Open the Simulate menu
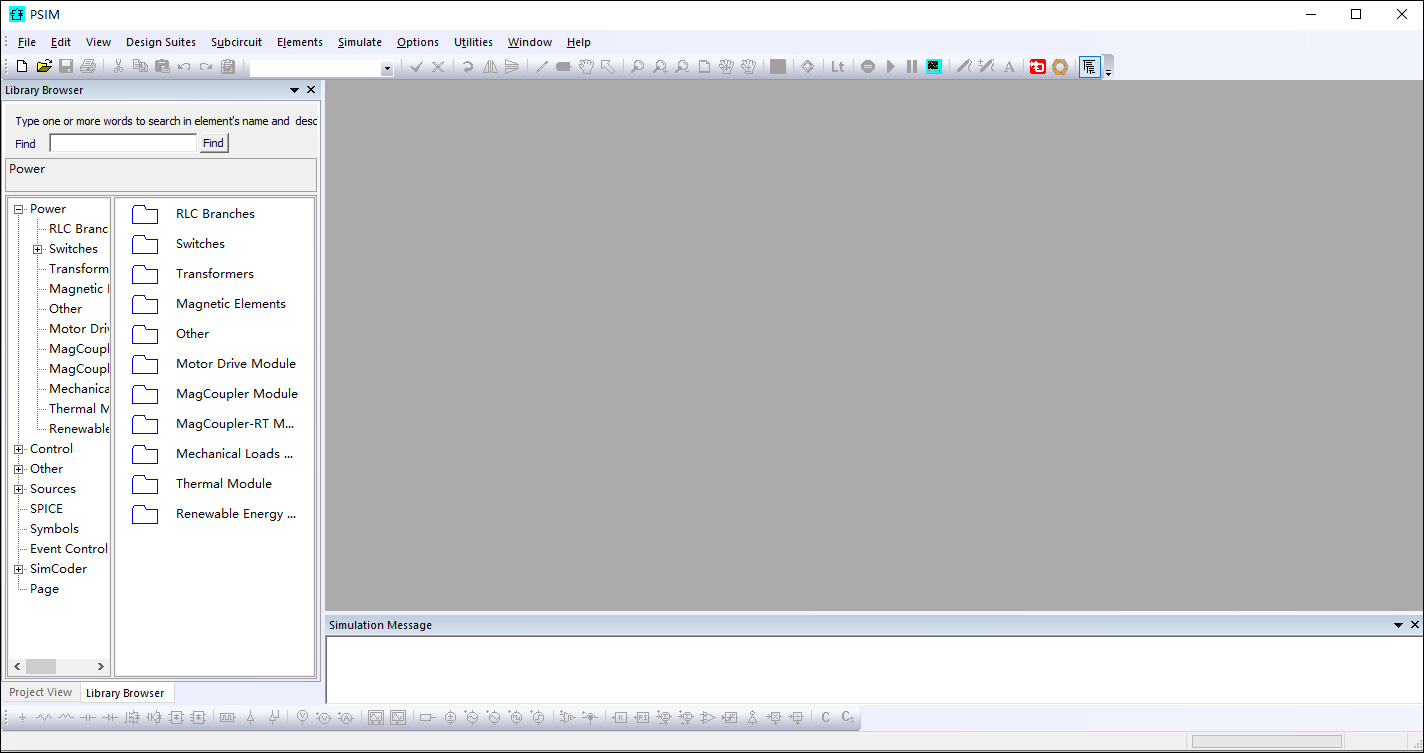 pos(360,42)
